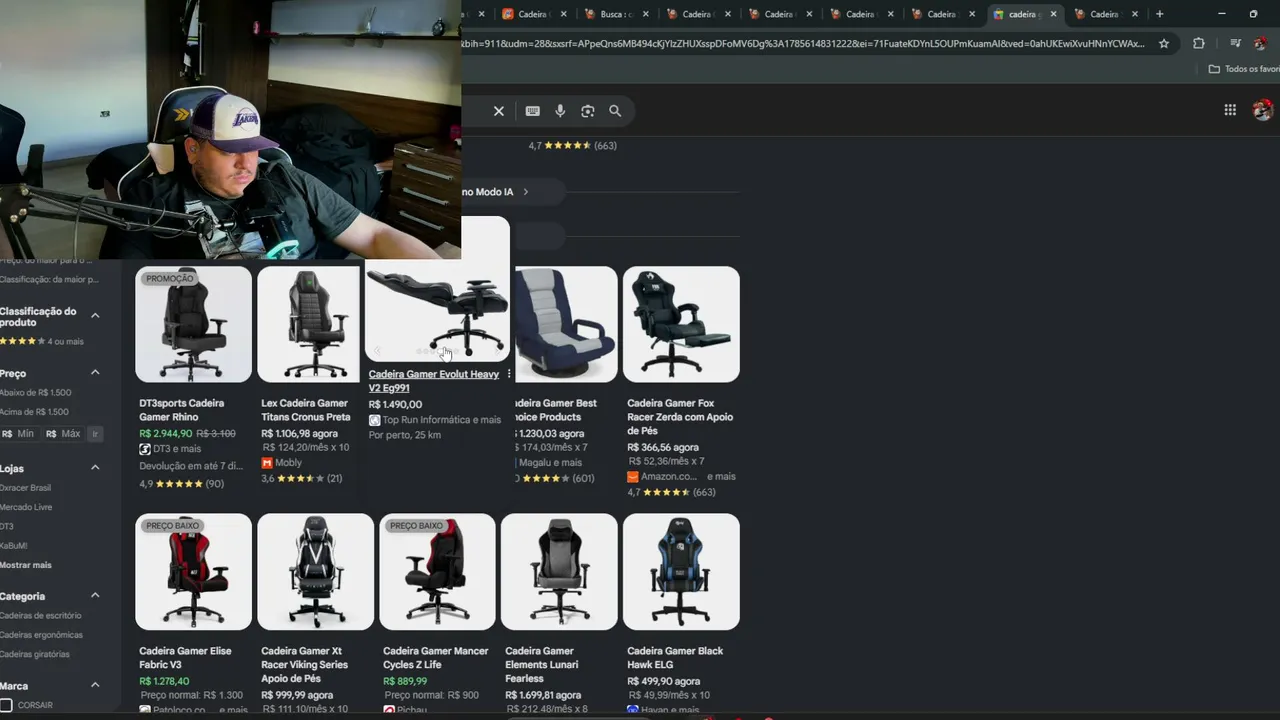Viewport: 1280px width, 720px height.
Task: Click the R$ 1.490,00 price text
Action: point(395,405)
